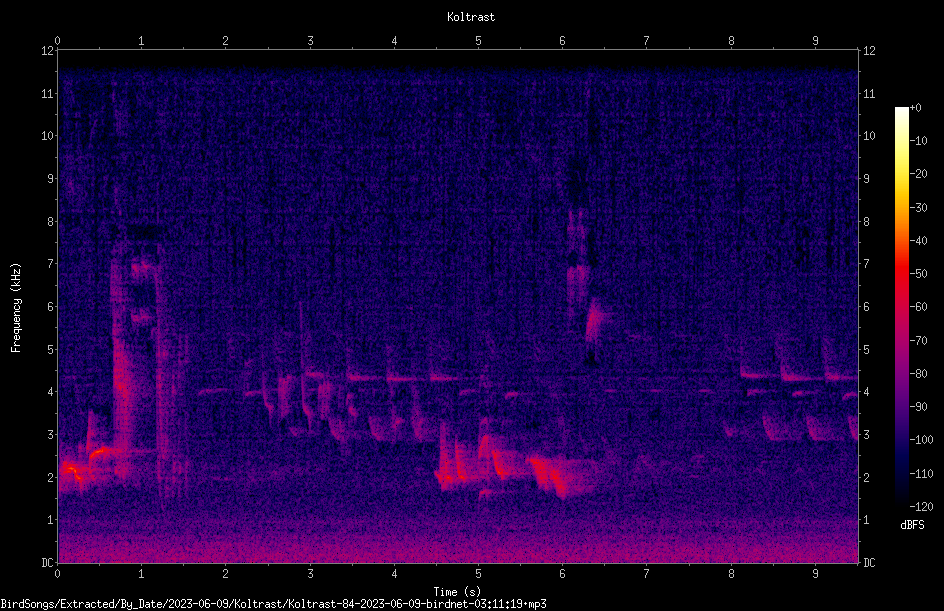944x611 pixels.
Task: Click the file path text at the bottom
Action: point(273,604)
